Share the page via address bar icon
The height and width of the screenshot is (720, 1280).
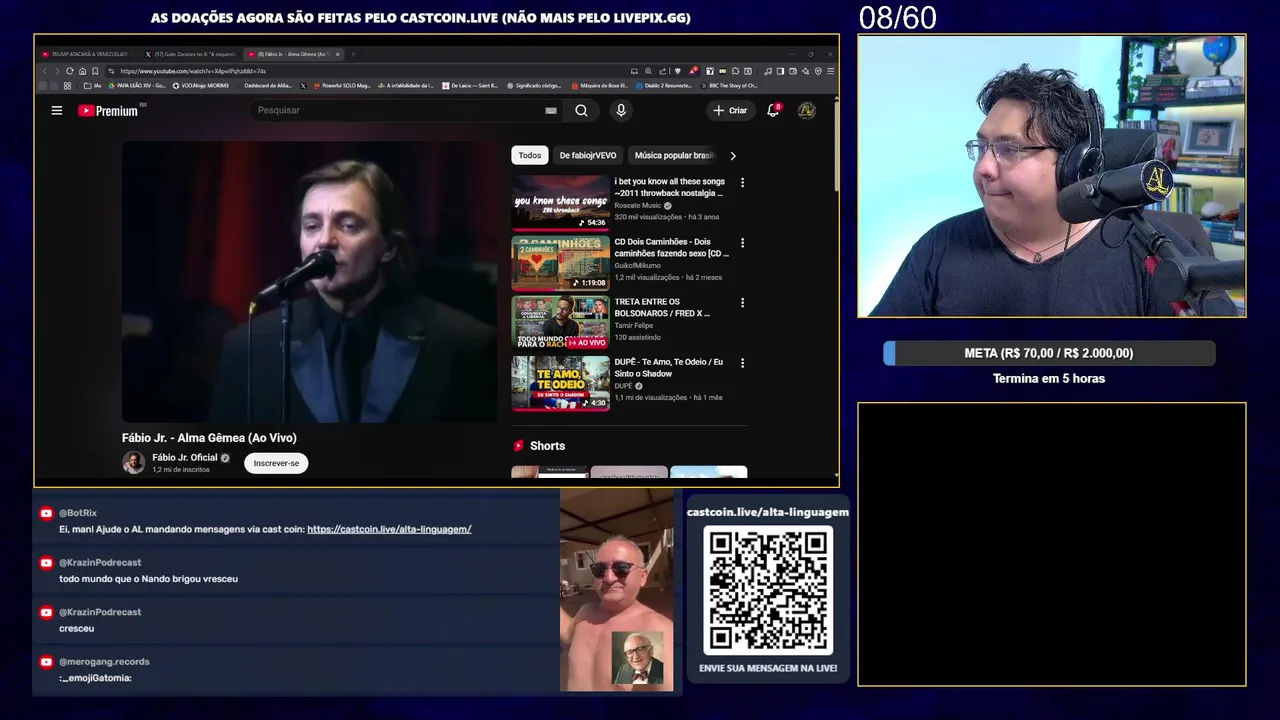(662, 71)
